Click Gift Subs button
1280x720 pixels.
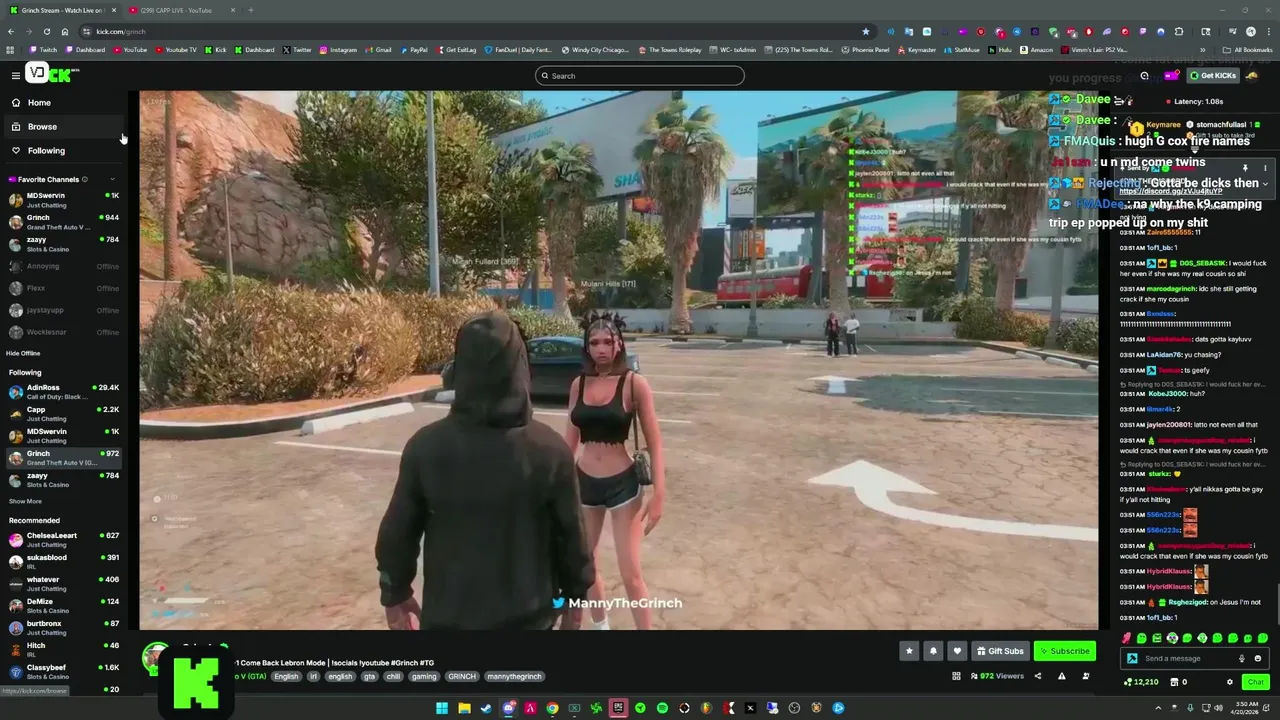click(1000, 651)
